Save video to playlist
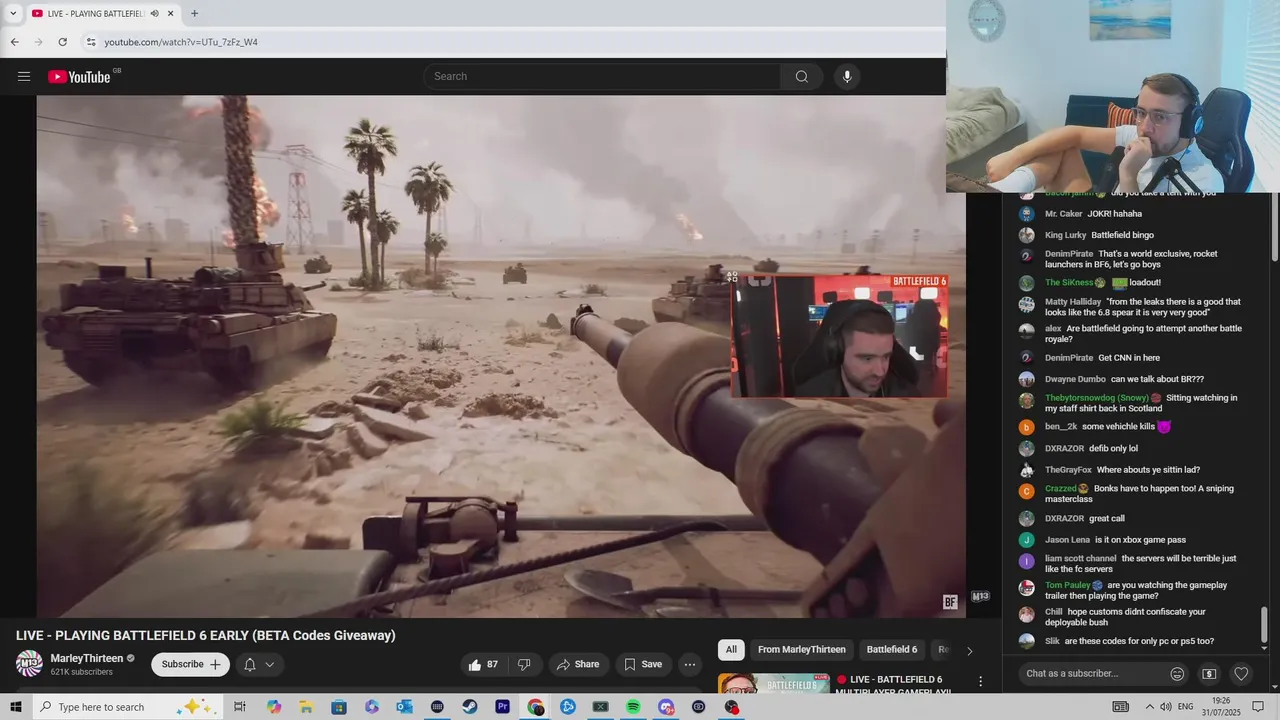Image resolution: width=1280 pixels, height=720 pixels. pyautogui.click(x=643, y=664)
